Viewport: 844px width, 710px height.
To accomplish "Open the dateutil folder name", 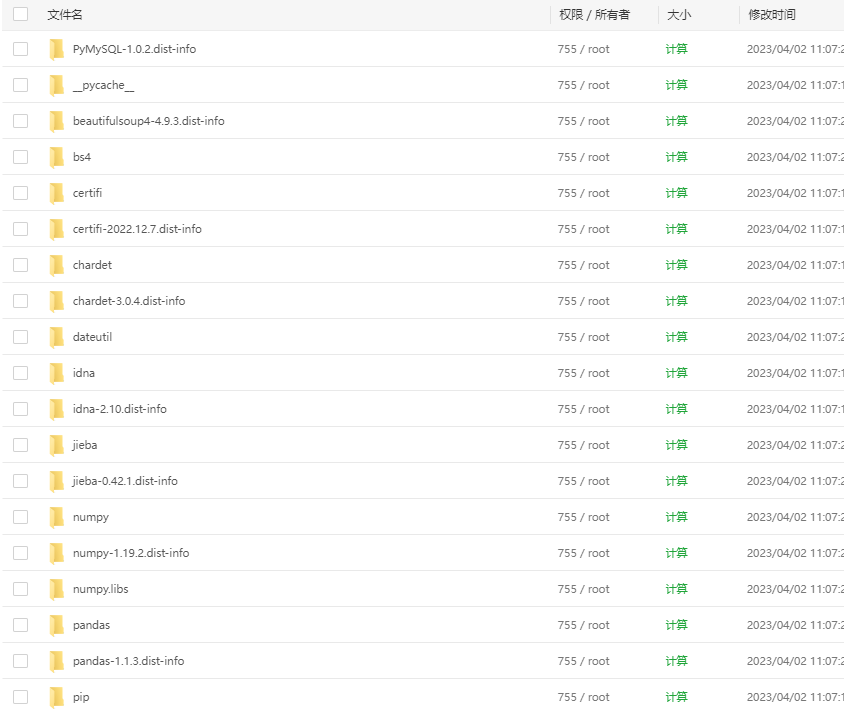I will point(93,337).
